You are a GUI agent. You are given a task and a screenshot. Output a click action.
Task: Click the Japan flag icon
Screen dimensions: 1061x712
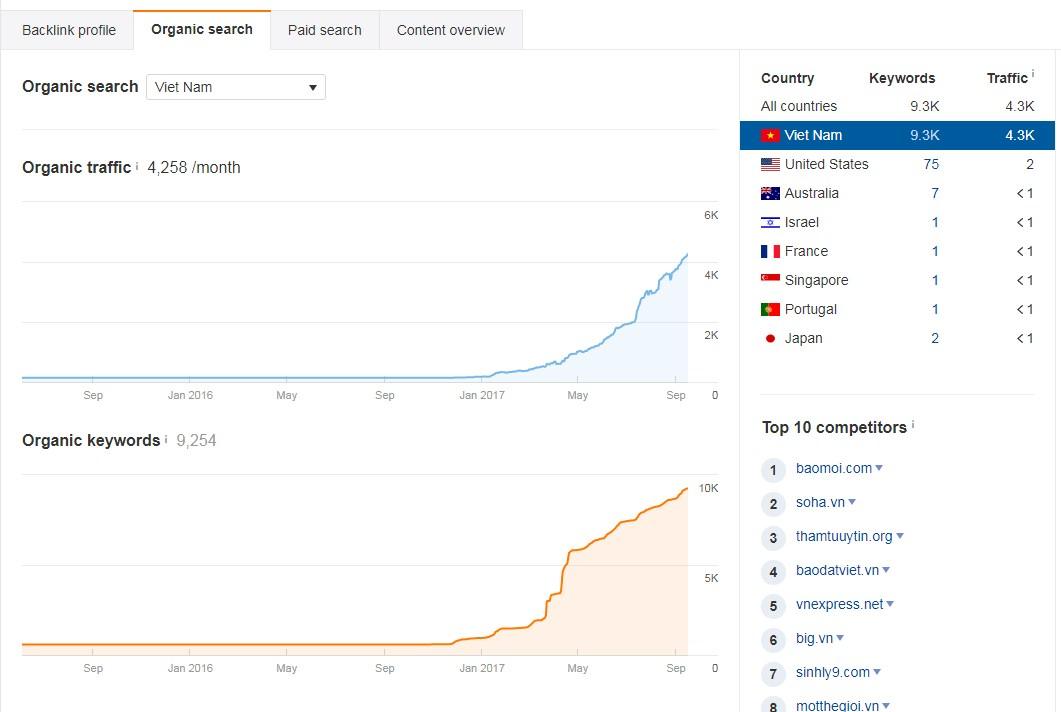pyautogui.click(x=770, y=338)
